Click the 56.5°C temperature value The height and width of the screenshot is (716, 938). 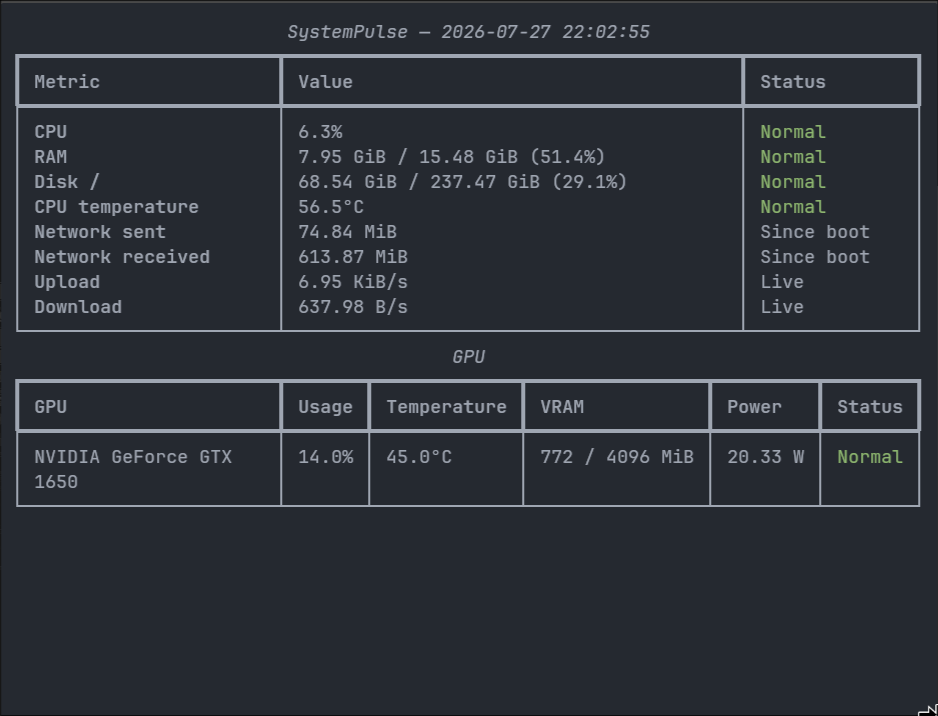(331, 207)
